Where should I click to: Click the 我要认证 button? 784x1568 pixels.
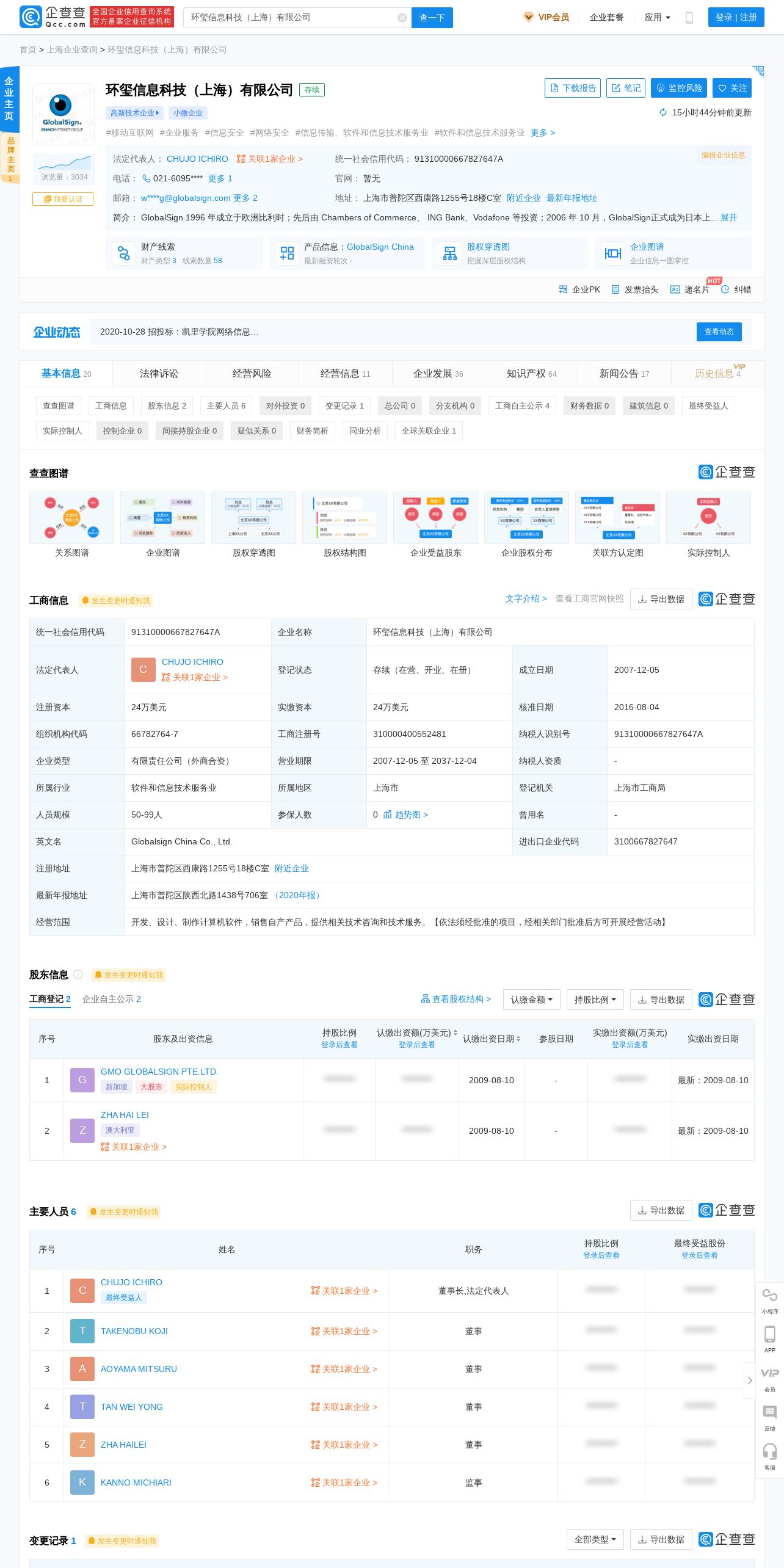click(63, 199)
